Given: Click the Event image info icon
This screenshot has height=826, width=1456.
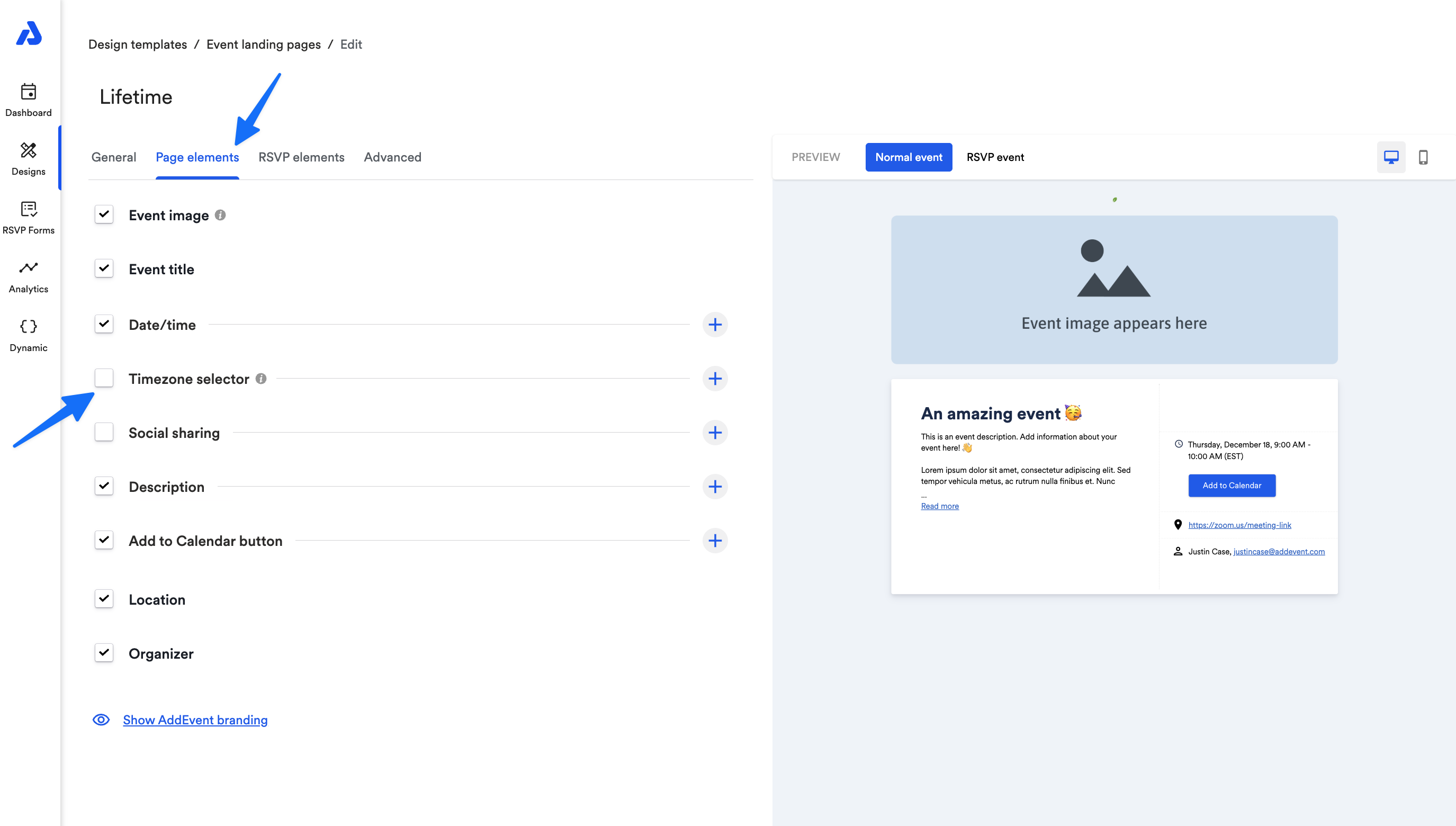Looking at the screenshot, I should [220, 215].
